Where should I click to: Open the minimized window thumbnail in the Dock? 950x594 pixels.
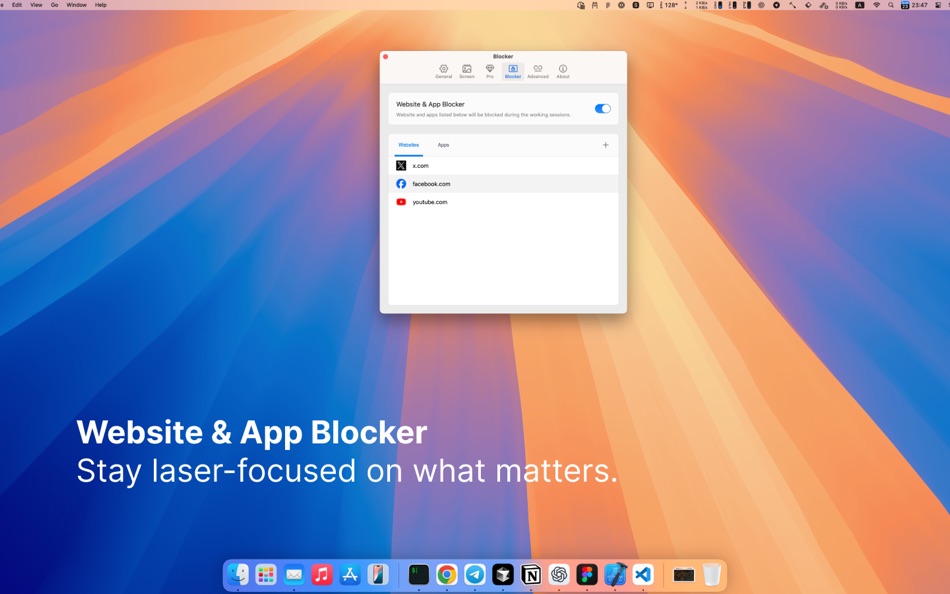click(x=683, y=574)
